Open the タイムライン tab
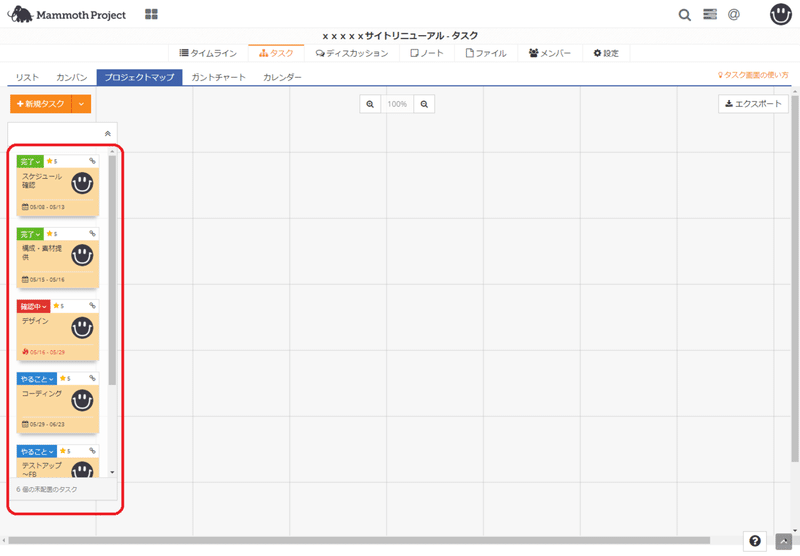 (x=208, y=53)
